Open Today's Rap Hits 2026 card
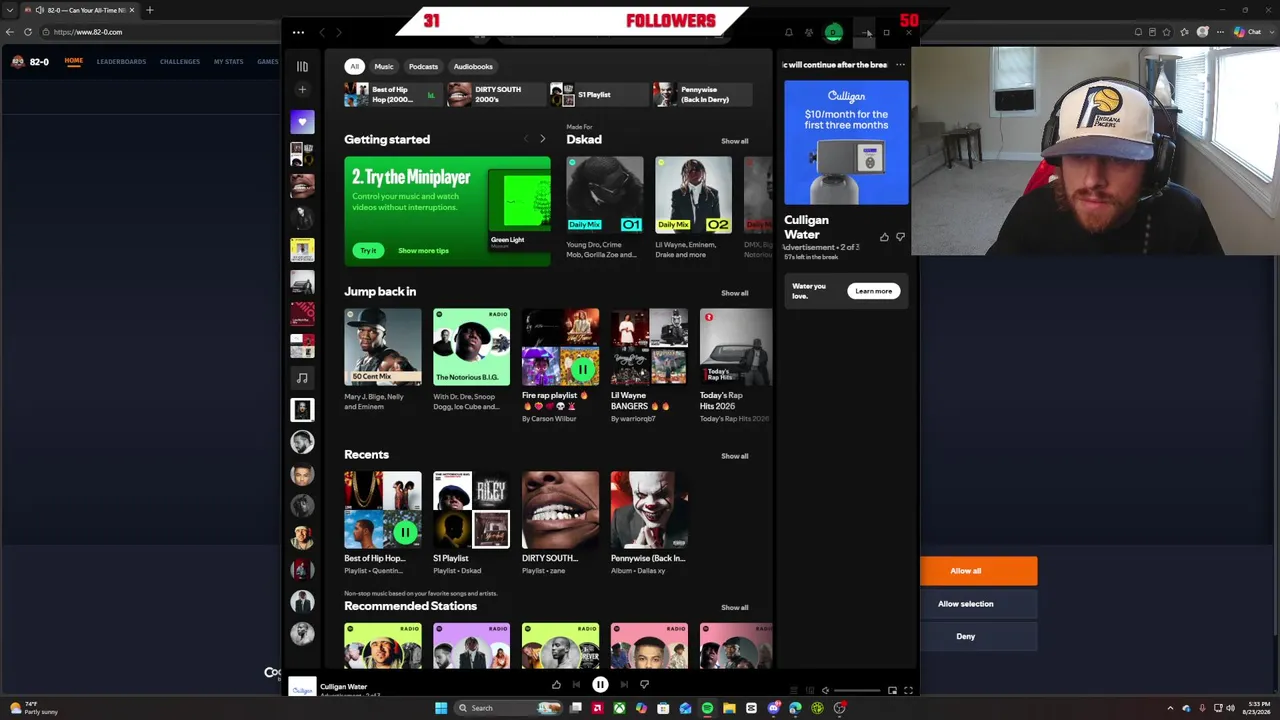 (x=736, y=366)
